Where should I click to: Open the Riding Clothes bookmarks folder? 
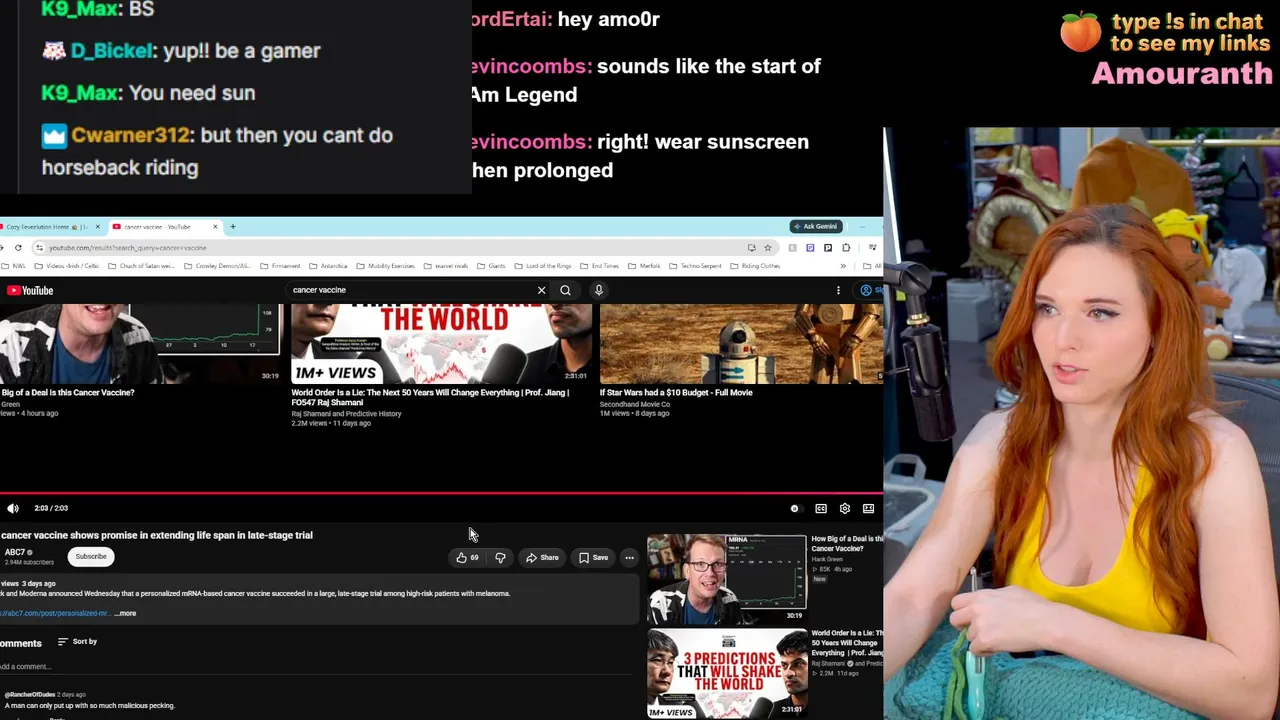click(755, 266)
